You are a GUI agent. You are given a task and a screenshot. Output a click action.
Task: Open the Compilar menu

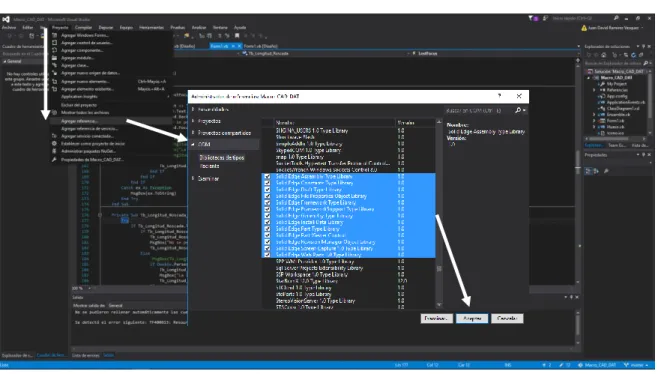pos(83,28)
